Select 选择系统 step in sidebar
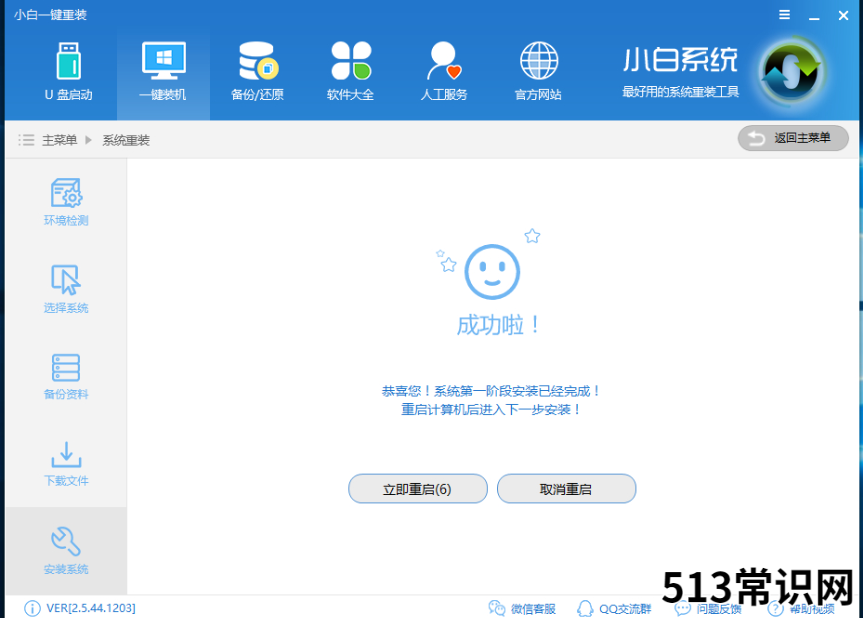Screen dimensions: 863x618 coord(66,289)
